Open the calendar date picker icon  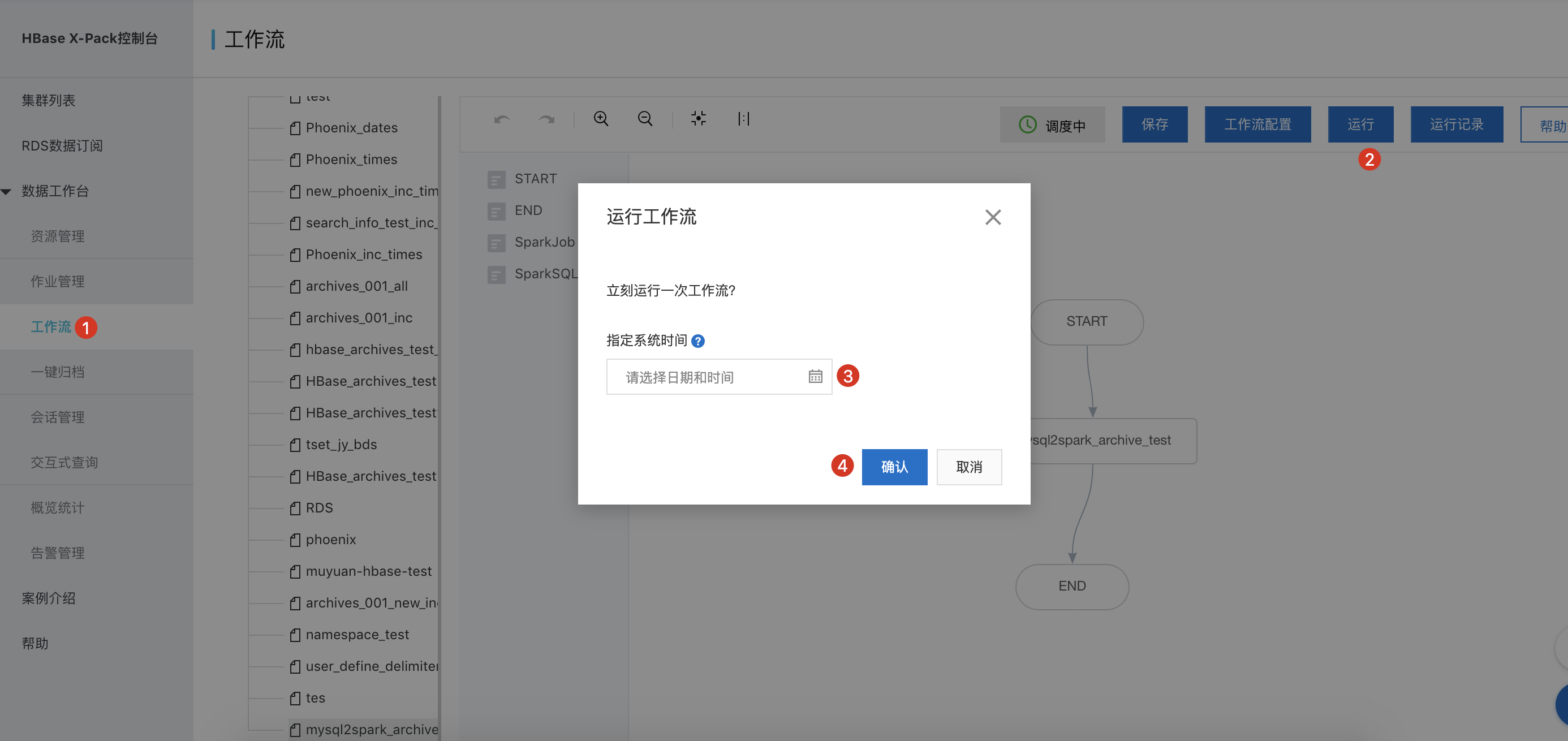pos(815,376)
